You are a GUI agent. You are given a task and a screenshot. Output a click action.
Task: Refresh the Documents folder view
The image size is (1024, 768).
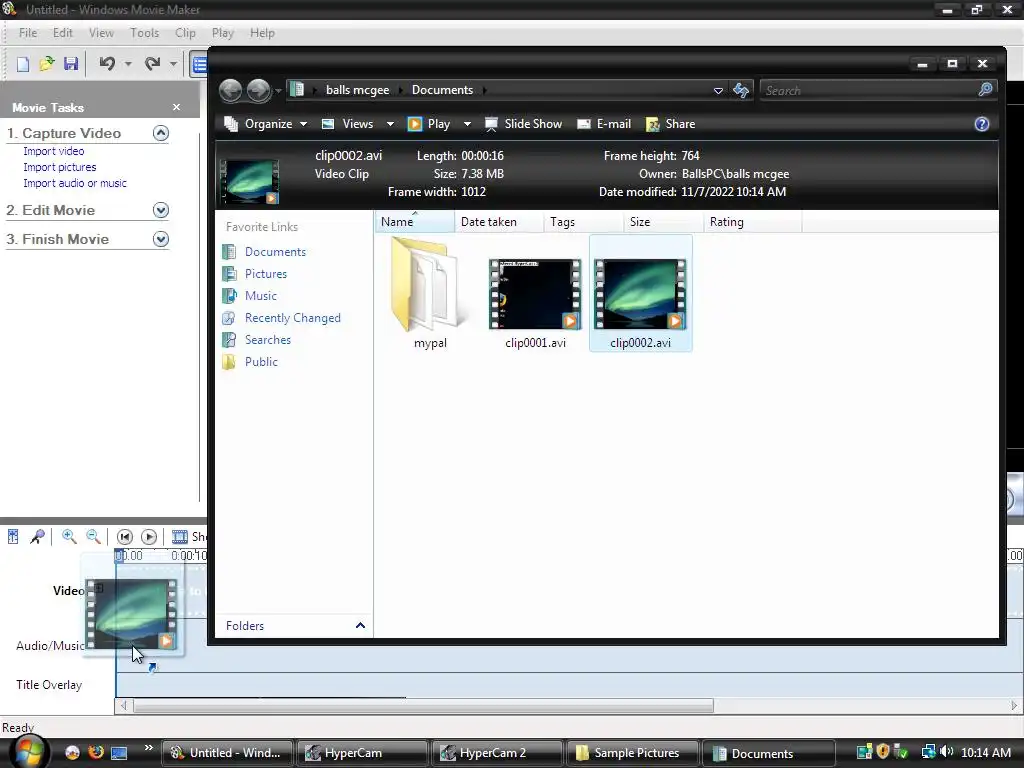click(x=741, y=90)
